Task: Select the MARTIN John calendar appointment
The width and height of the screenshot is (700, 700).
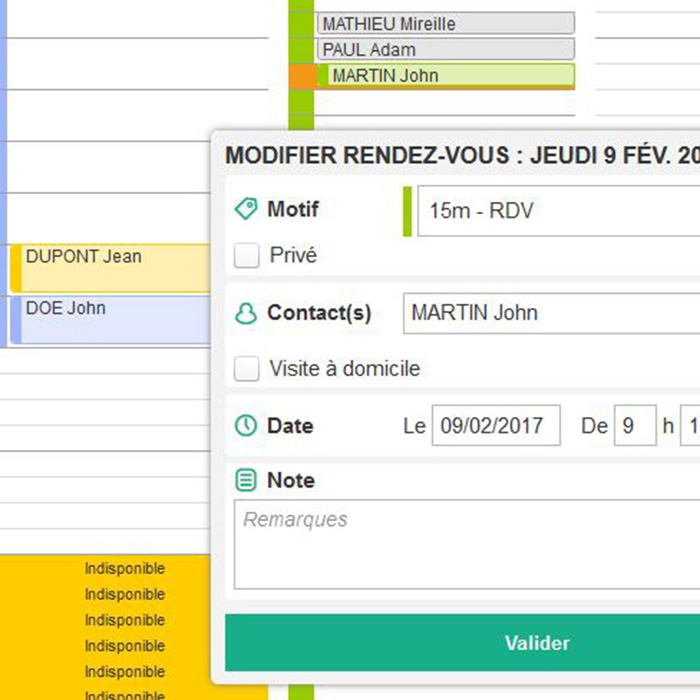Action: (446, 75)
